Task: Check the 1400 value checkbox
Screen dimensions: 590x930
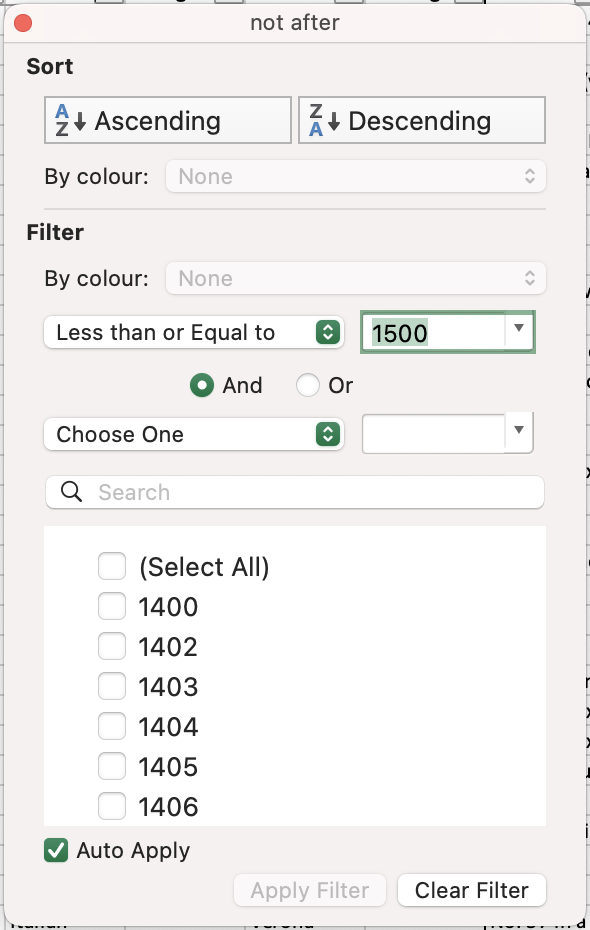Action: coord(112,606)
